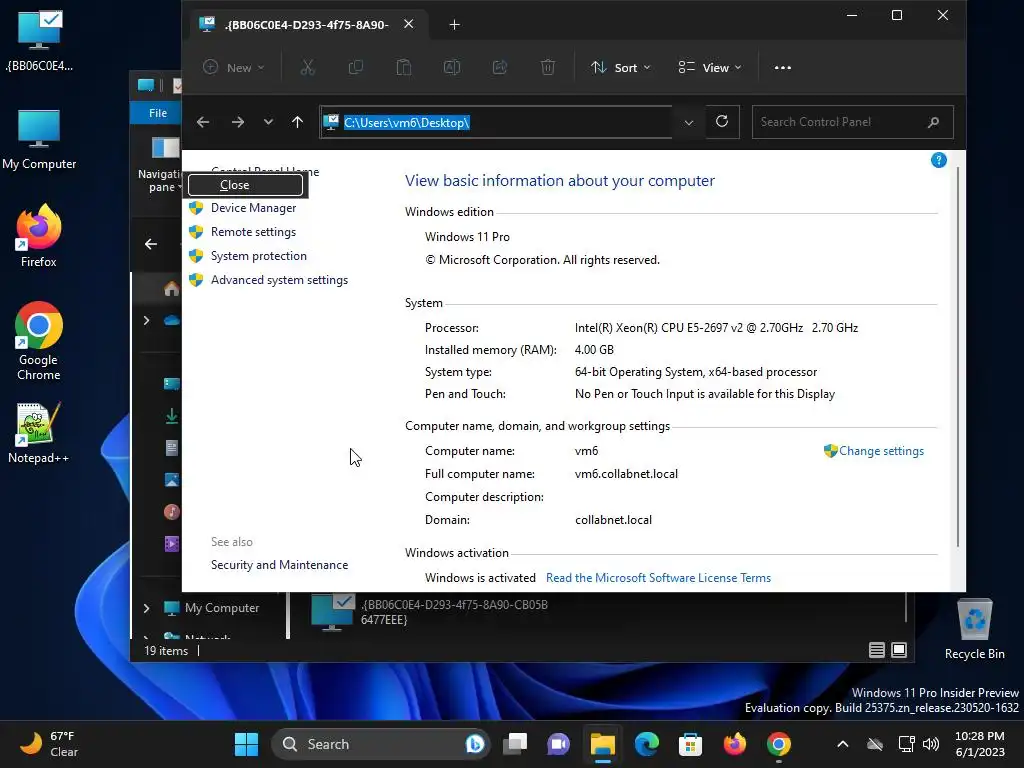Expand recent locations chevron
The image size is (1024, 768).
268,122
